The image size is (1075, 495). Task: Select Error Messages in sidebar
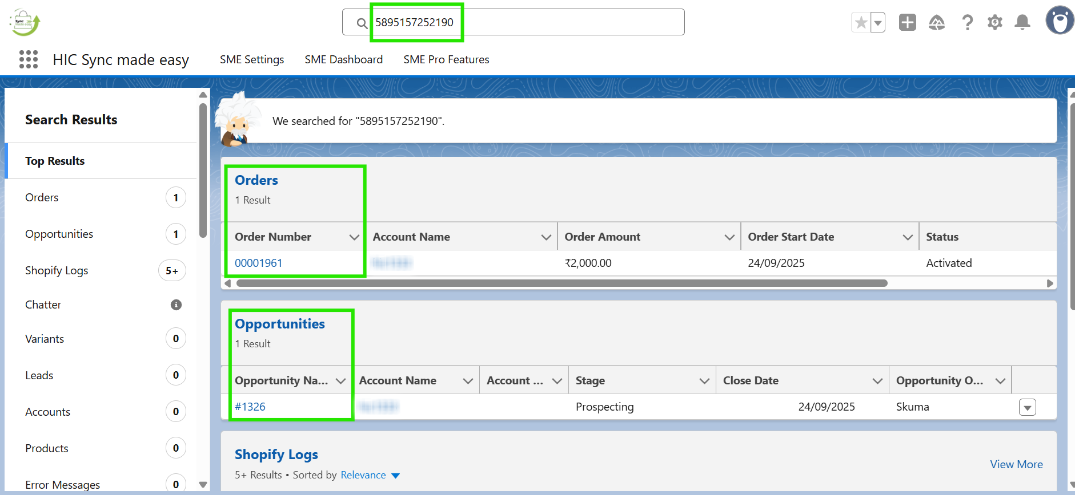(x=101, y=484)
